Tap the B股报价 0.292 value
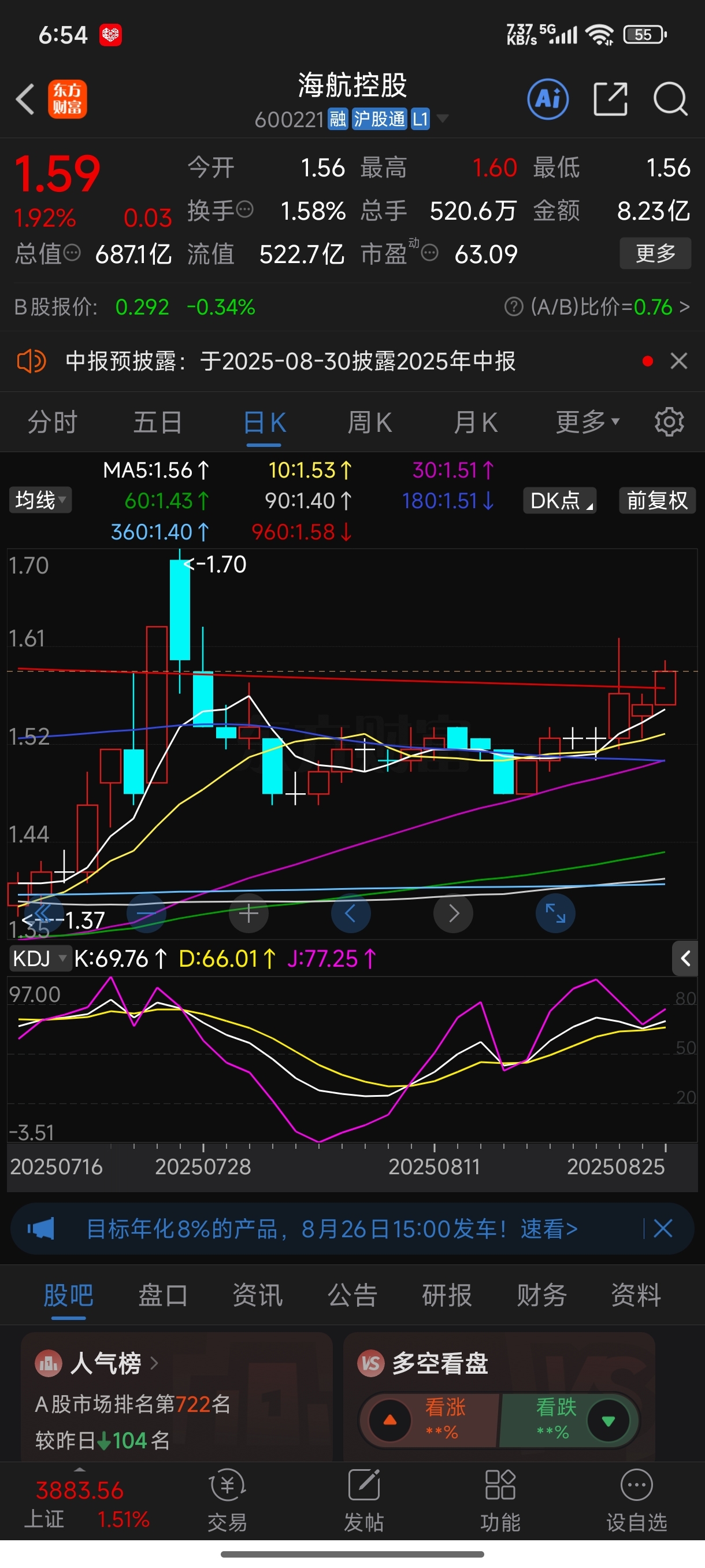The height and width of the screenshot is (1568, 705). pos(142,307)
